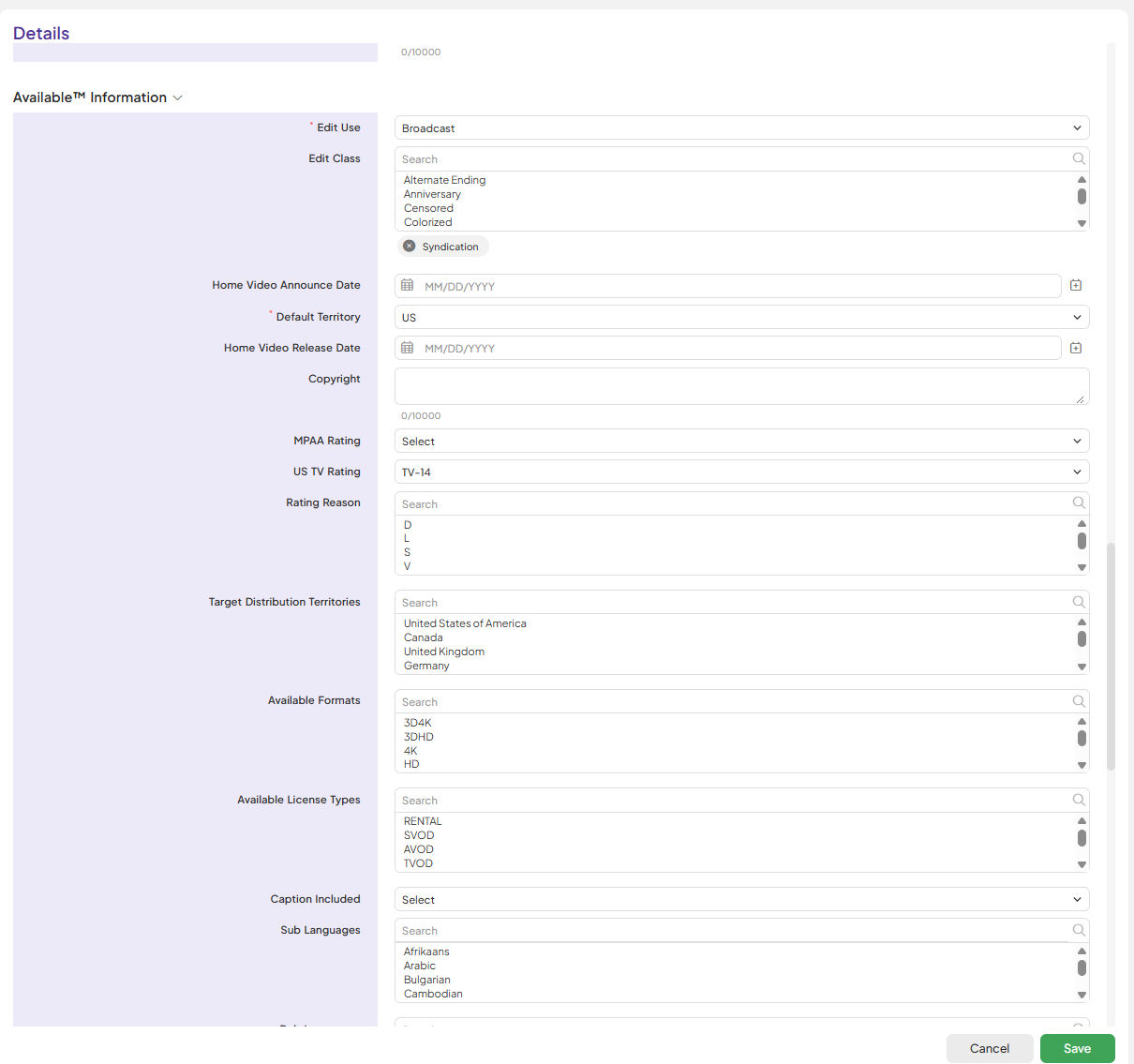Viewport: 1134px width, 1064px height.
Task: Click the Copyright text area
Action: [741, 386]
